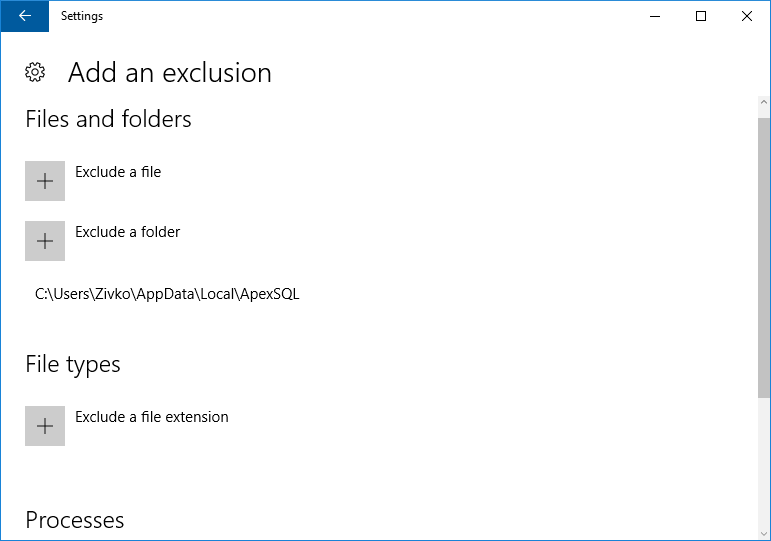This screenshot has height=541, width=771.
Task: Click the 'Settings' title in the title bar
Action: pos(82,16)
